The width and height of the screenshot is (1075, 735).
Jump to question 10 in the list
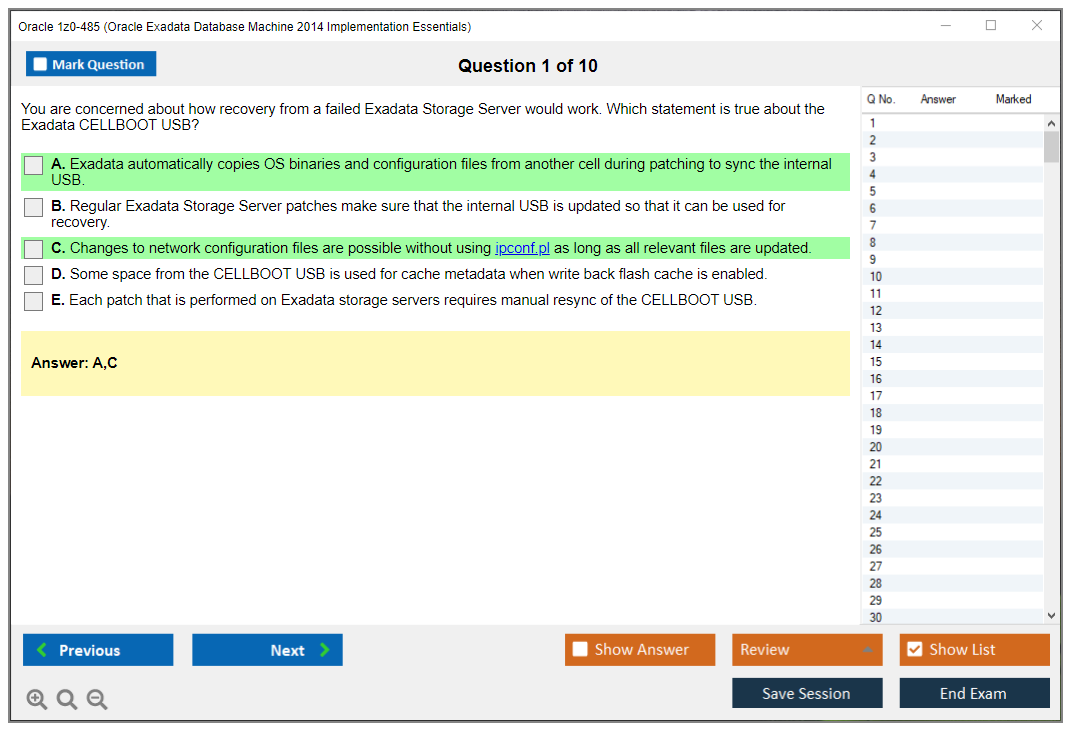[876, 276]
